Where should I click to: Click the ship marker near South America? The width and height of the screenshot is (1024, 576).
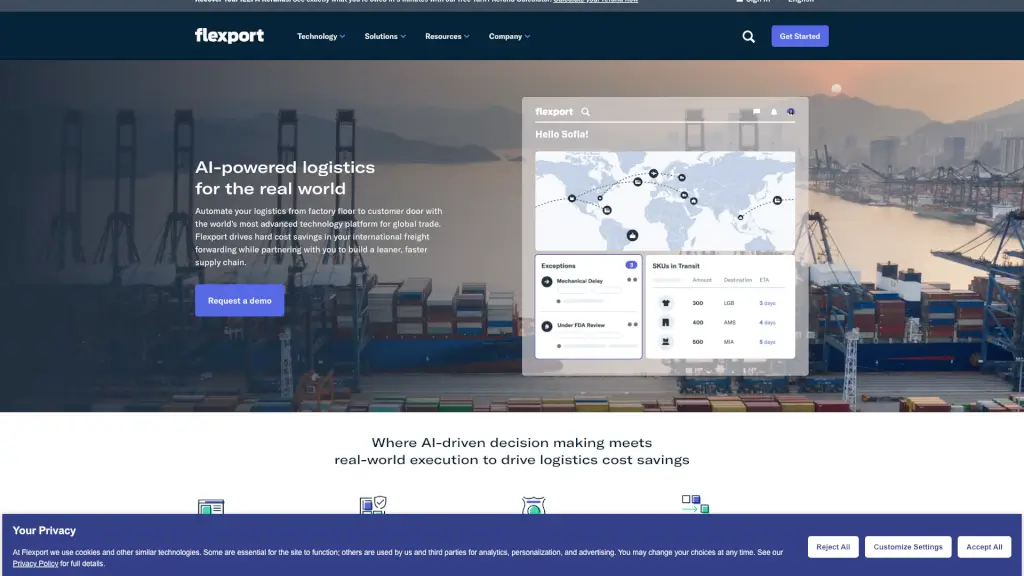tap(632, 235)
